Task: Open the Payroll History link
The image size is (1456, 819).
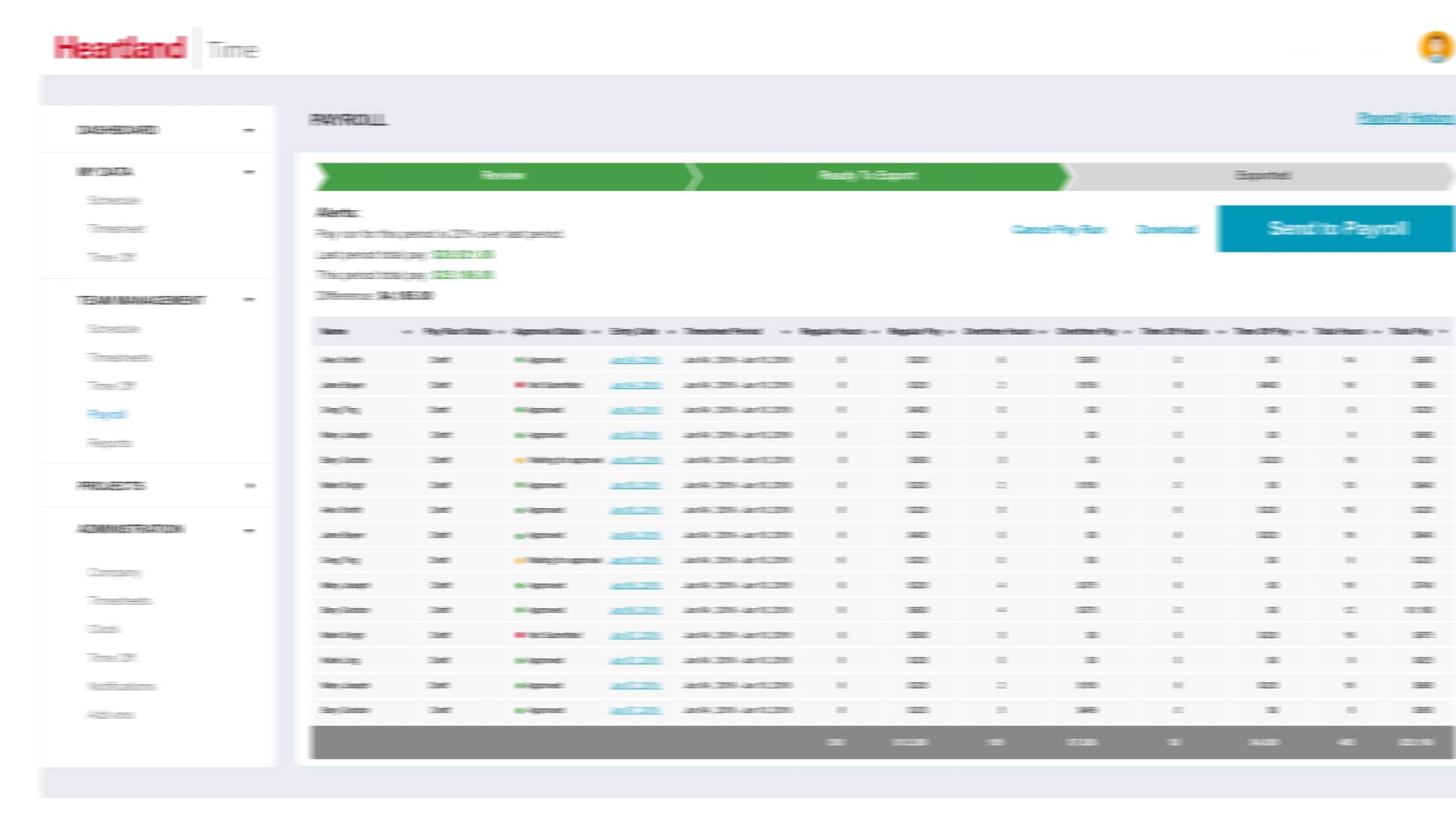Action: (1405, 118)
